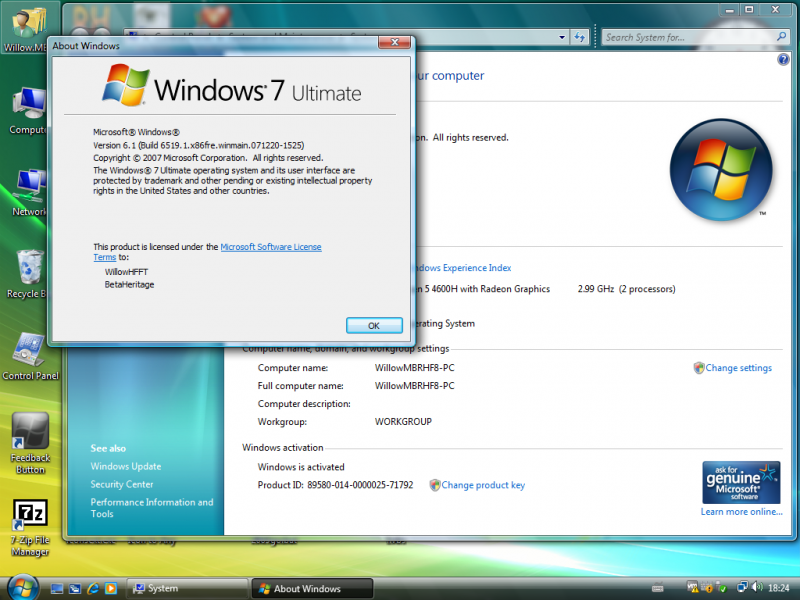Viewport: 800px width, 600px height.
Task: Click the BetaHeritage organization text
Action: [129, 285]
